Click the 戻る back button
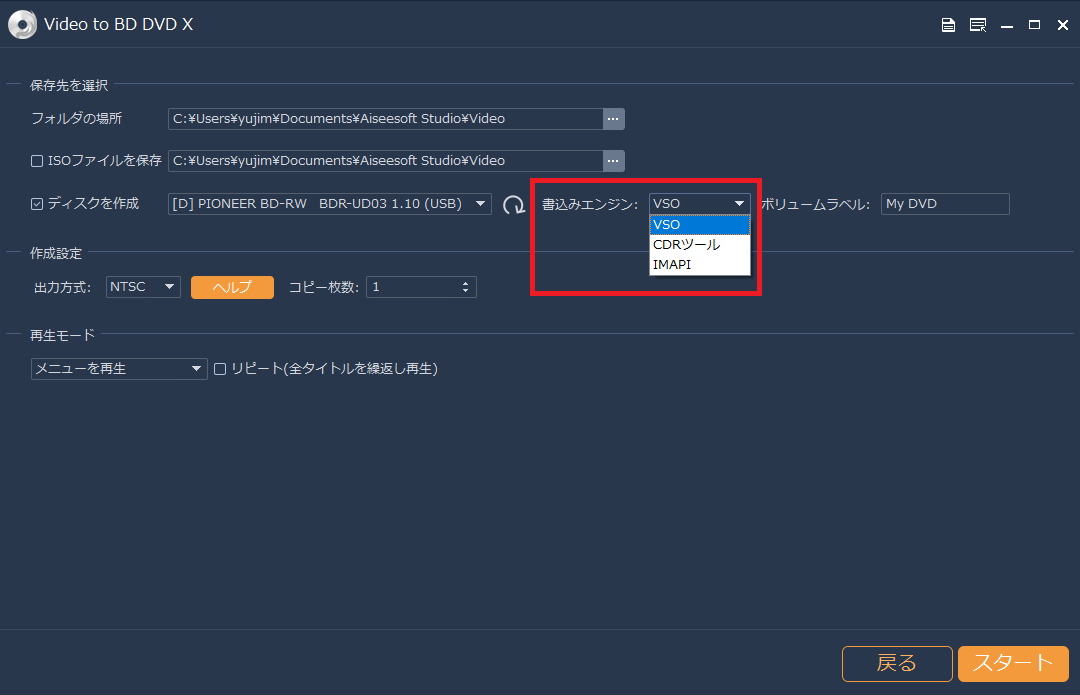 [x=896, y=663]
